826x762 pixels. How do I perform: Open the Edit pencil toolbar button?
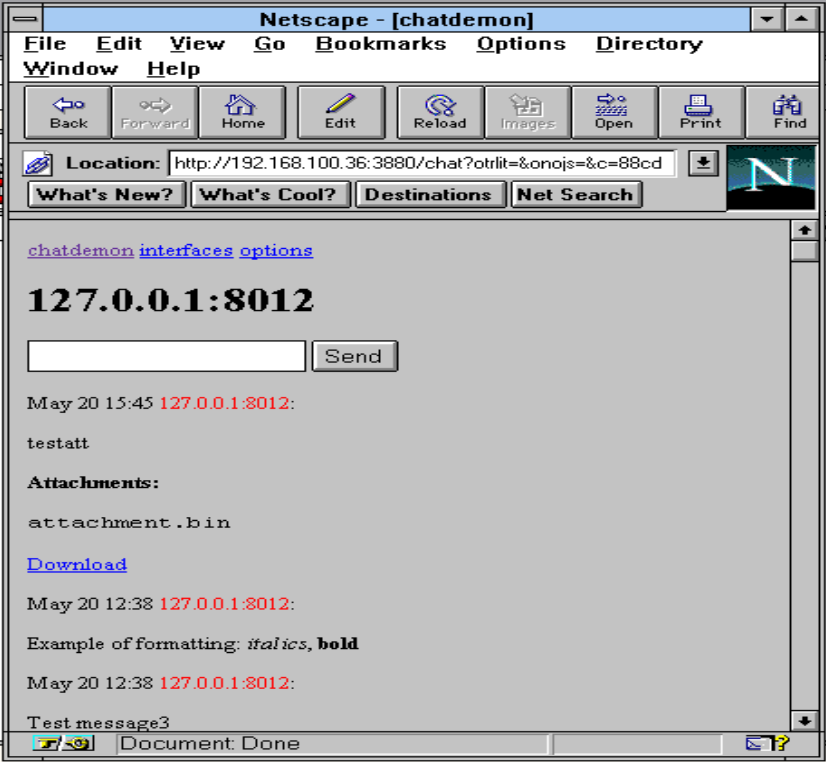click(x=341, y=113)
